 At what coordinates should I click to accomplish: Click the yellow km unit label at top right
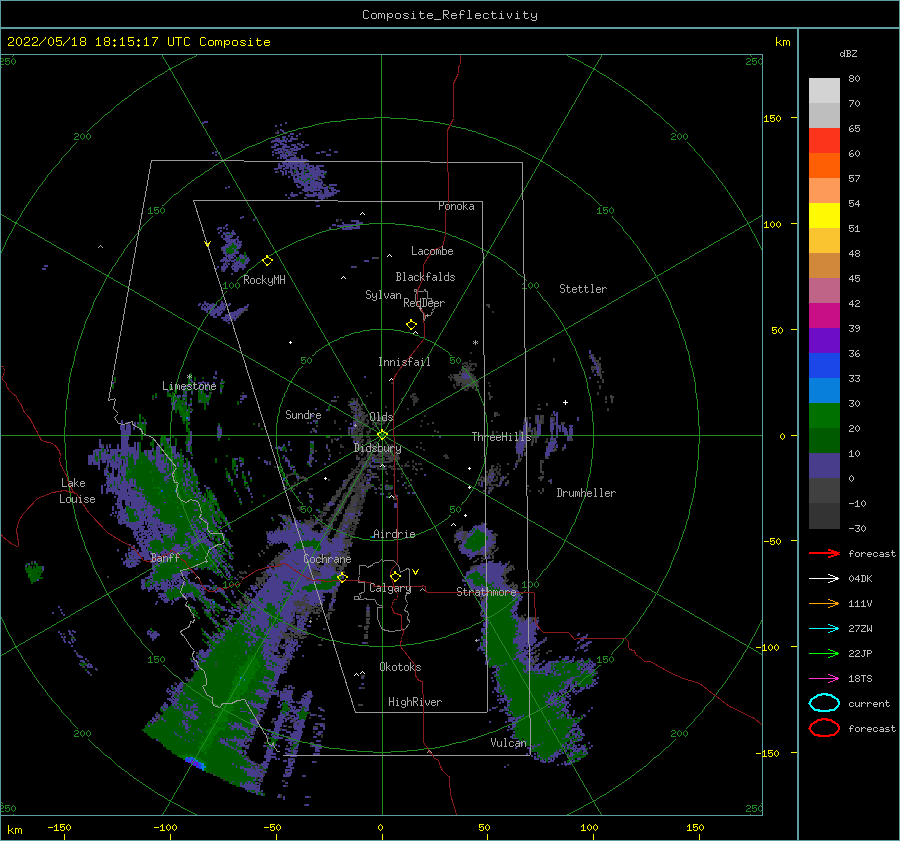coord(782,42)
